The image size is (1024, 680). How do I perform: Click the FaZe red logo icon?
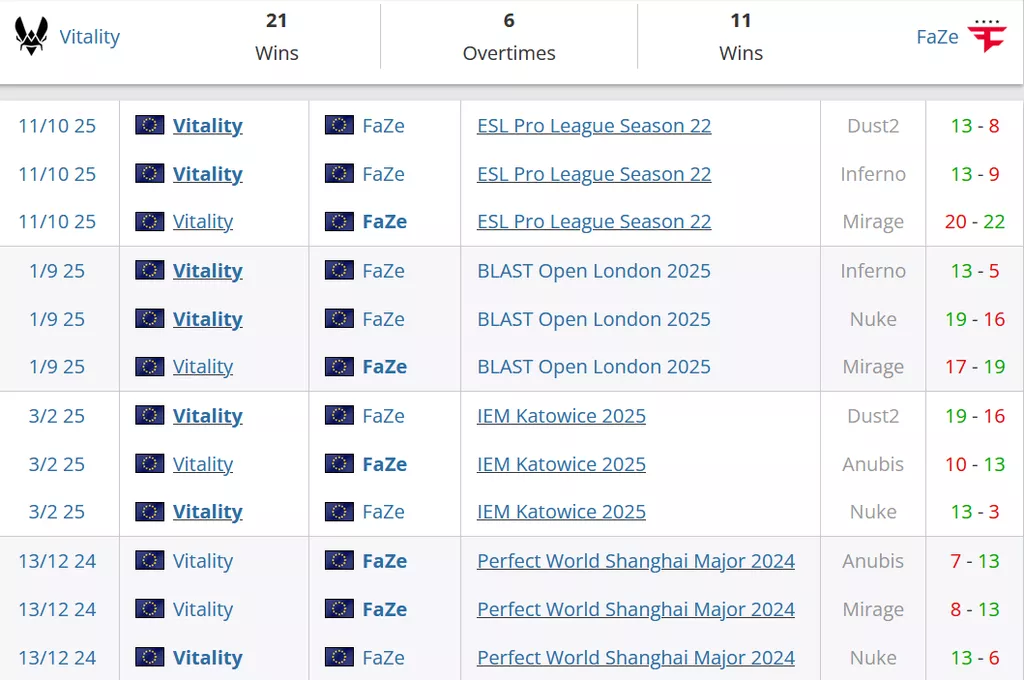(x=987, y=37)
